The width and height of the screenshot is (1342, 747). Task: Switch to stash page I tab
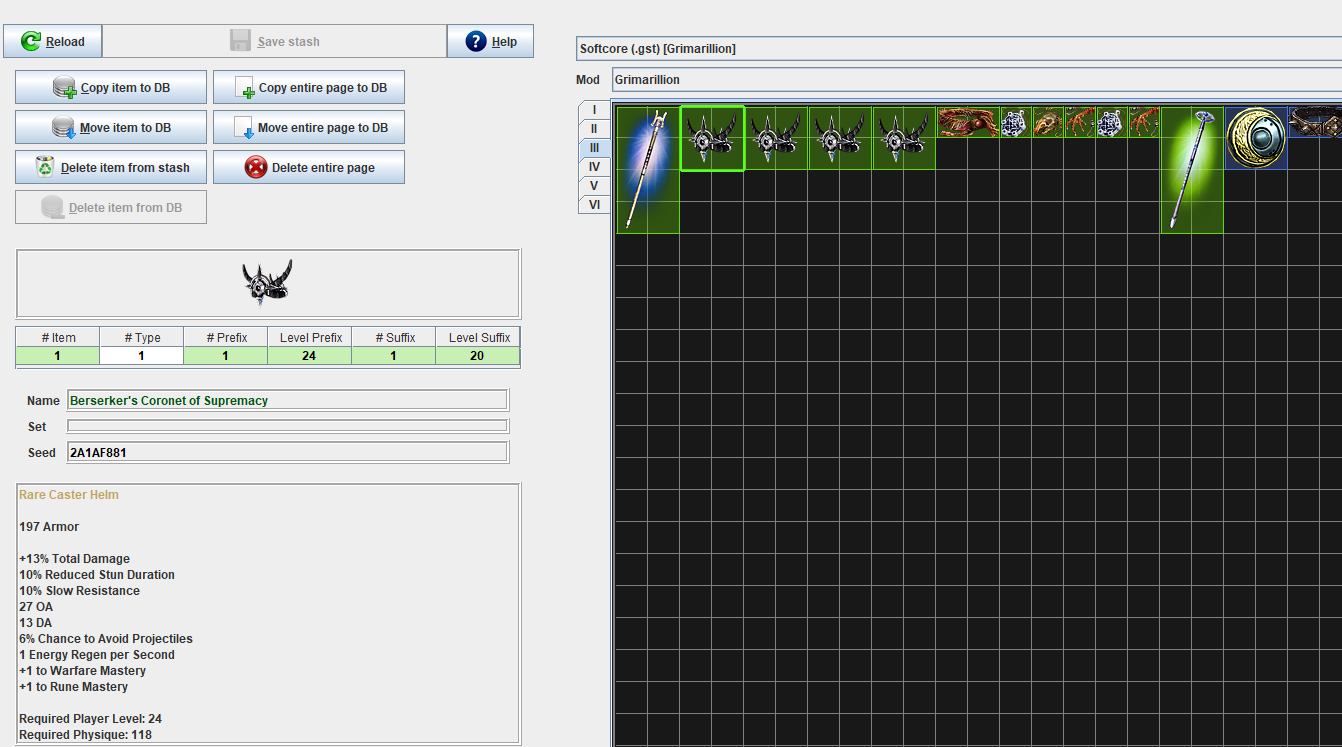[594, 110]
